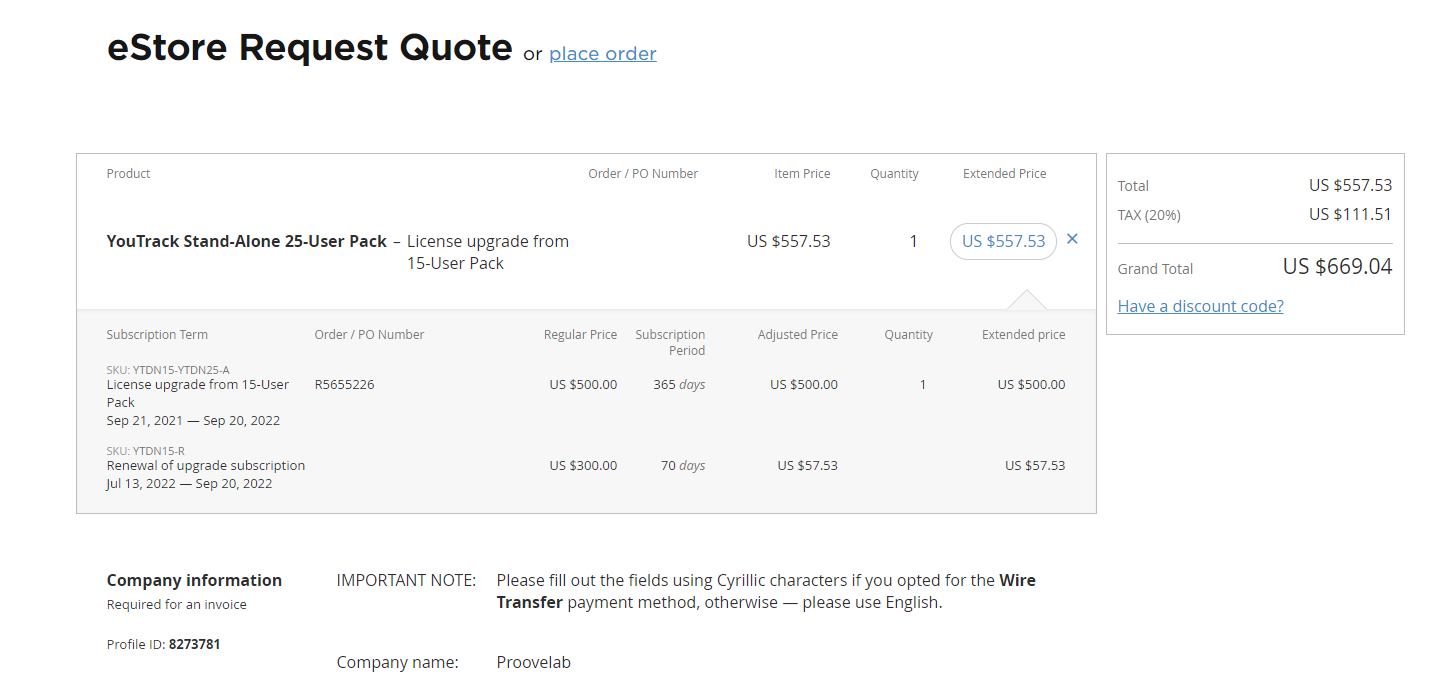Viewport: 1435px width, 687px height.
Task: Click the '365 days' subscription period
Action: pyautogui.click(x=679, y=384)
